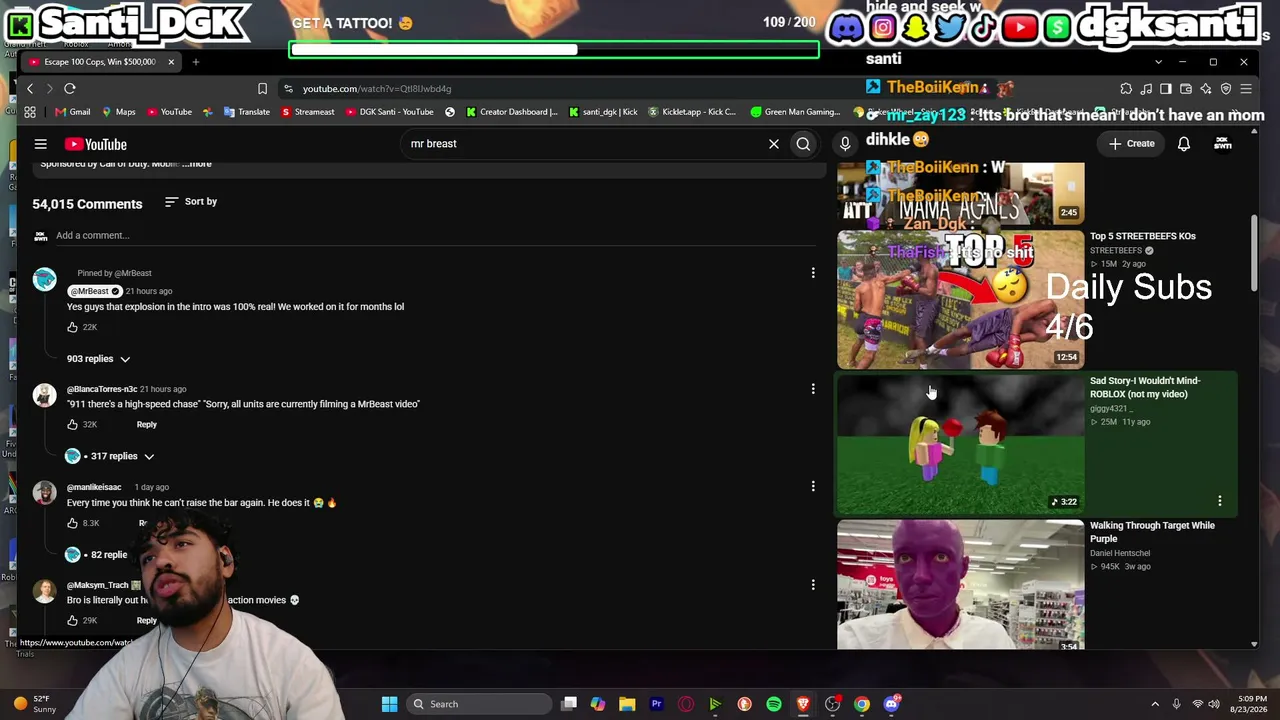The height and width of the screenshot is (720, 1280).
Task: Submit search with the magnifier icon
Action: [x=803, y=144]
